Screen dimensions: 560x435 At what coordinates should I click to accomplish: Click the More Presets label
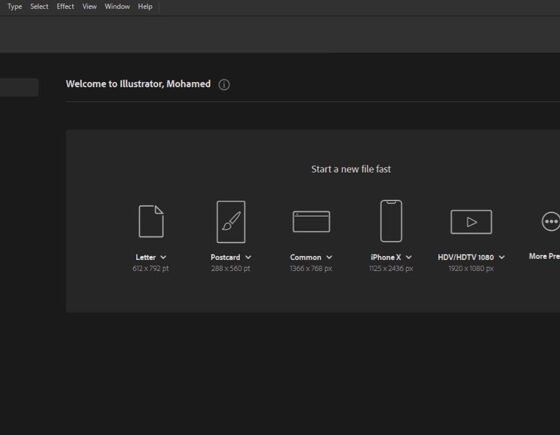544,256
